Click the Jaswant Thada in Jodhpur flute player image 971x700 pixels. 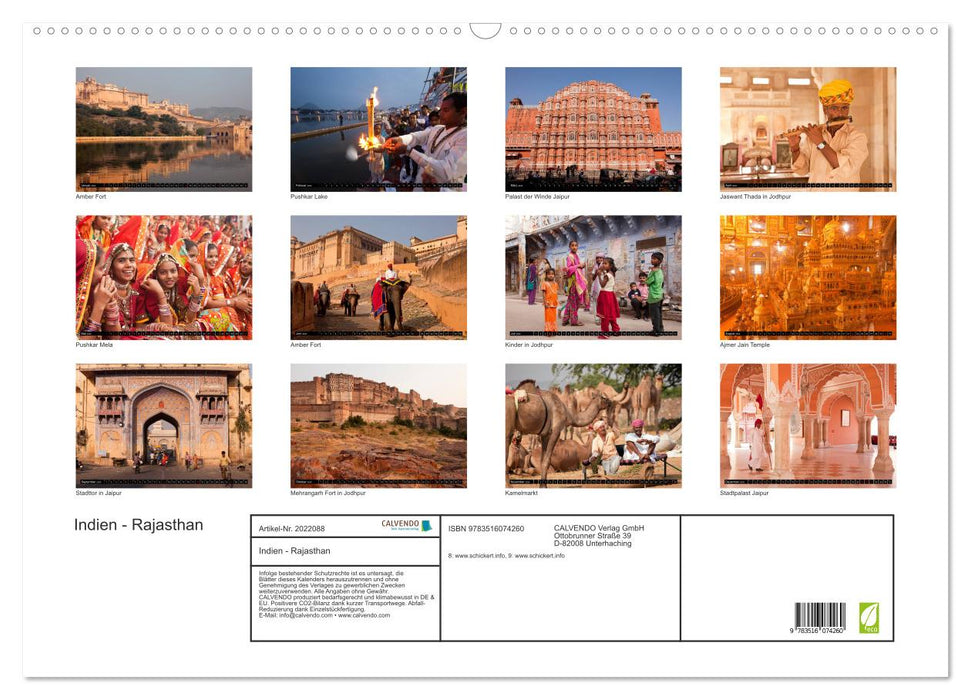[x=808, y=127]
